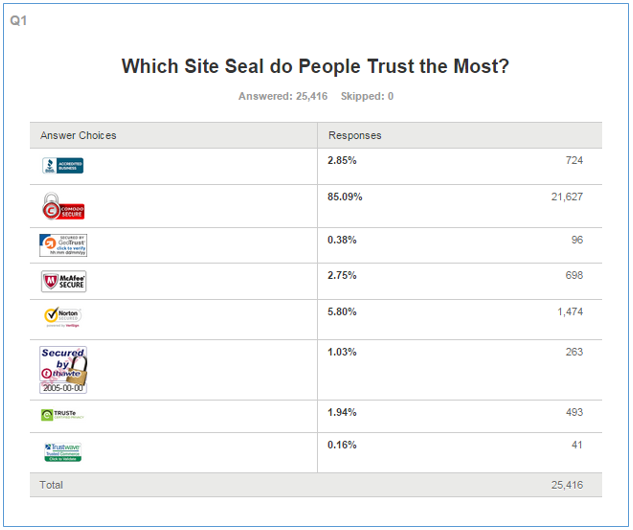Select the 25,416 total count
This screenshot has height=530, width=633.
567,485
